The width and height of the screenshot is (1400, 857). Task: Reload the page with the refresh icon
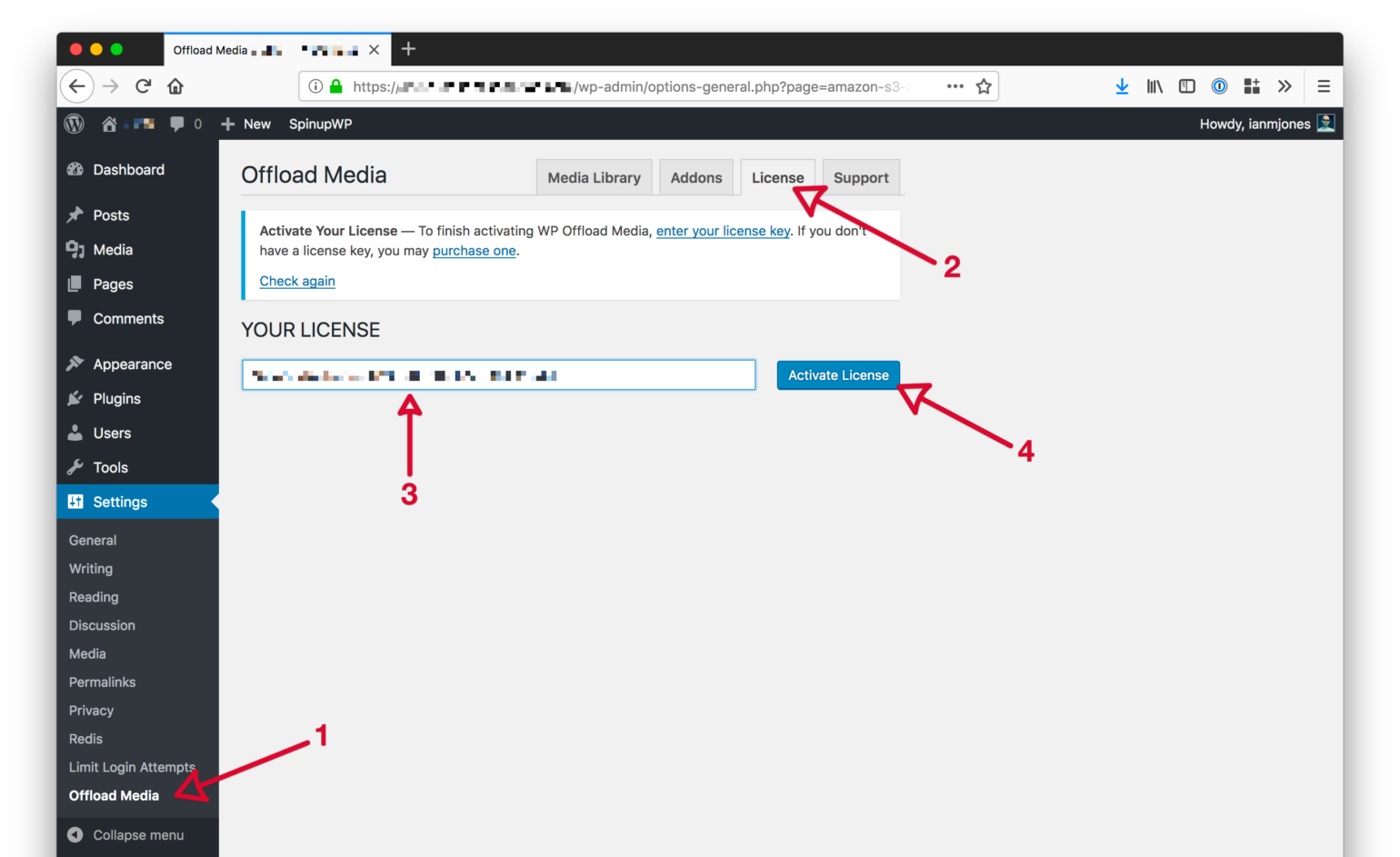143,86
